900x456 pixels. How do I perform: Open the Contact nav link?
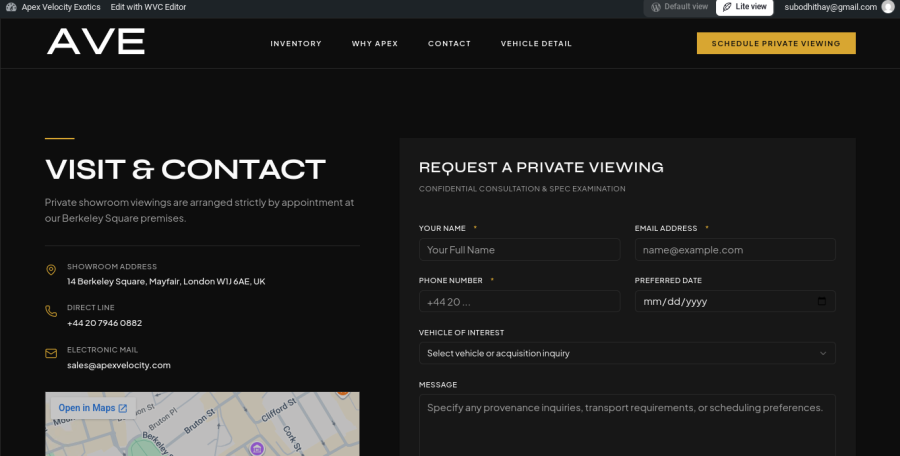tap(449, 44)
